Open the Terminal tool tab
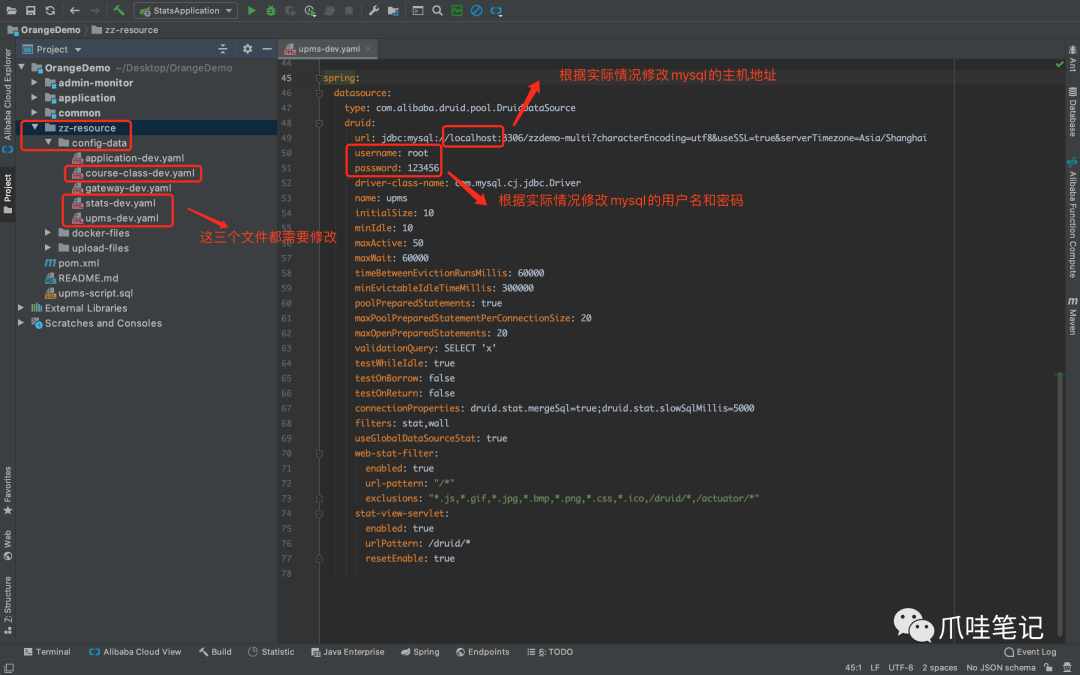The image size is (1080, 675). (47, 652)
